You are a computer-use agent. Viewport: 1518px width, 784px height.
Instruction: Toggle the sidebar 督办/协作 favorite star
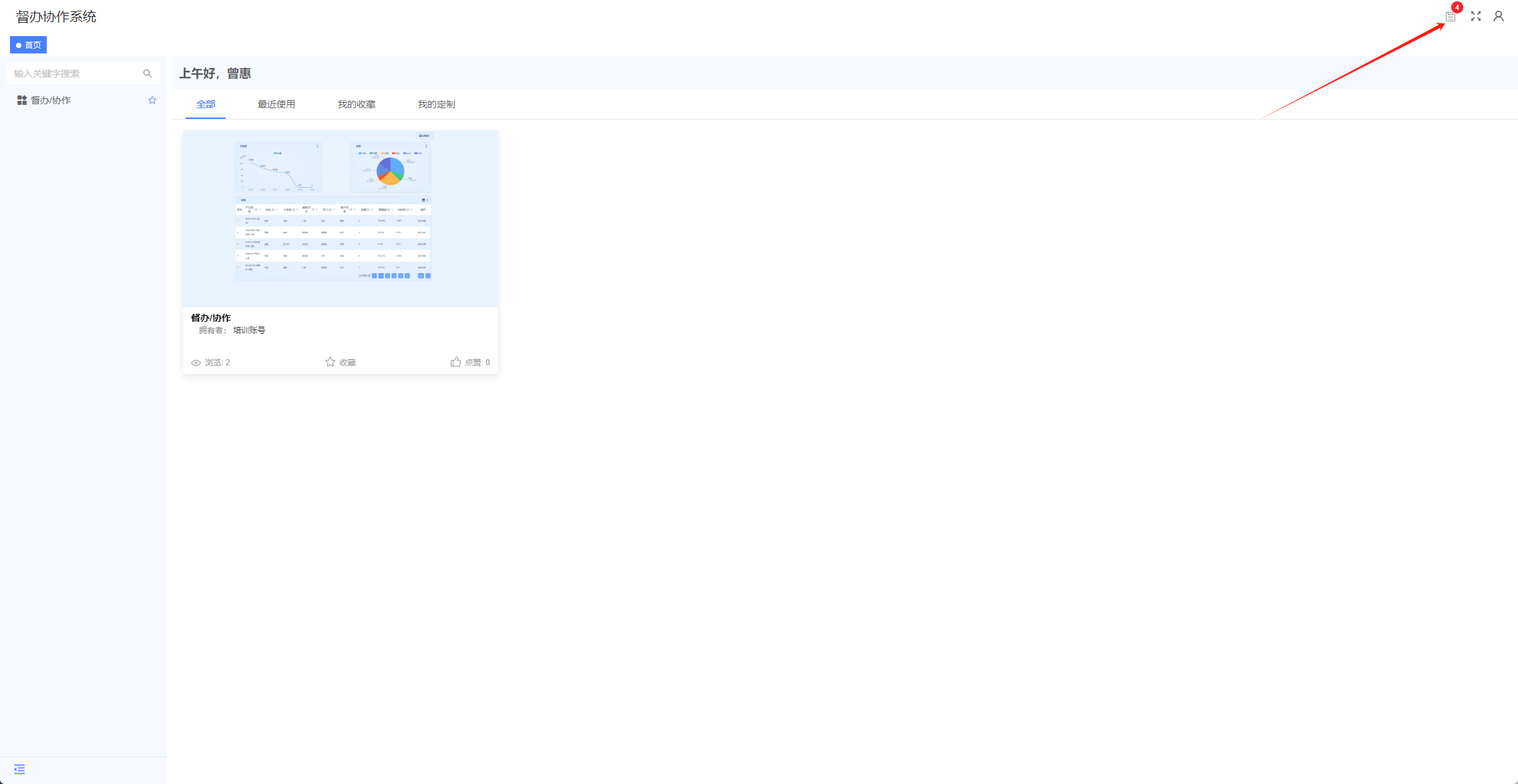(152, 100)
